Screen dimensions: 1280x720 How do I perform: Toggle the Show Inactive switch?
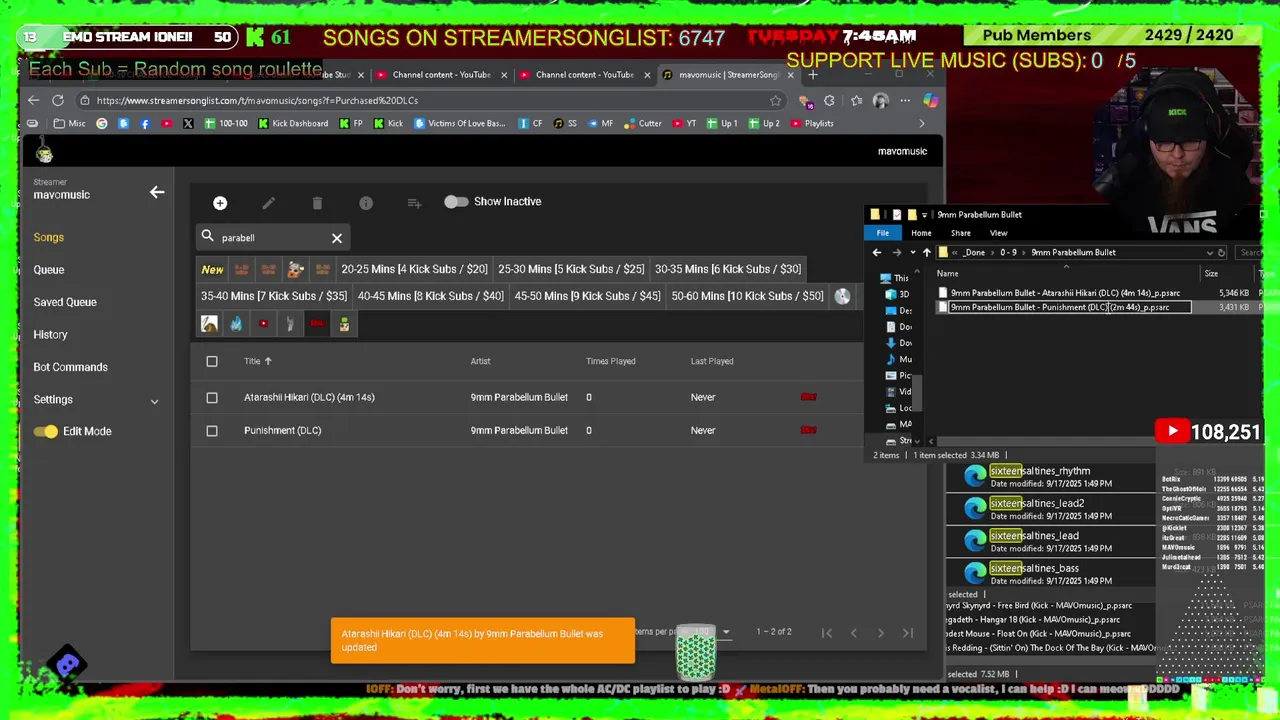pos(456,202)
